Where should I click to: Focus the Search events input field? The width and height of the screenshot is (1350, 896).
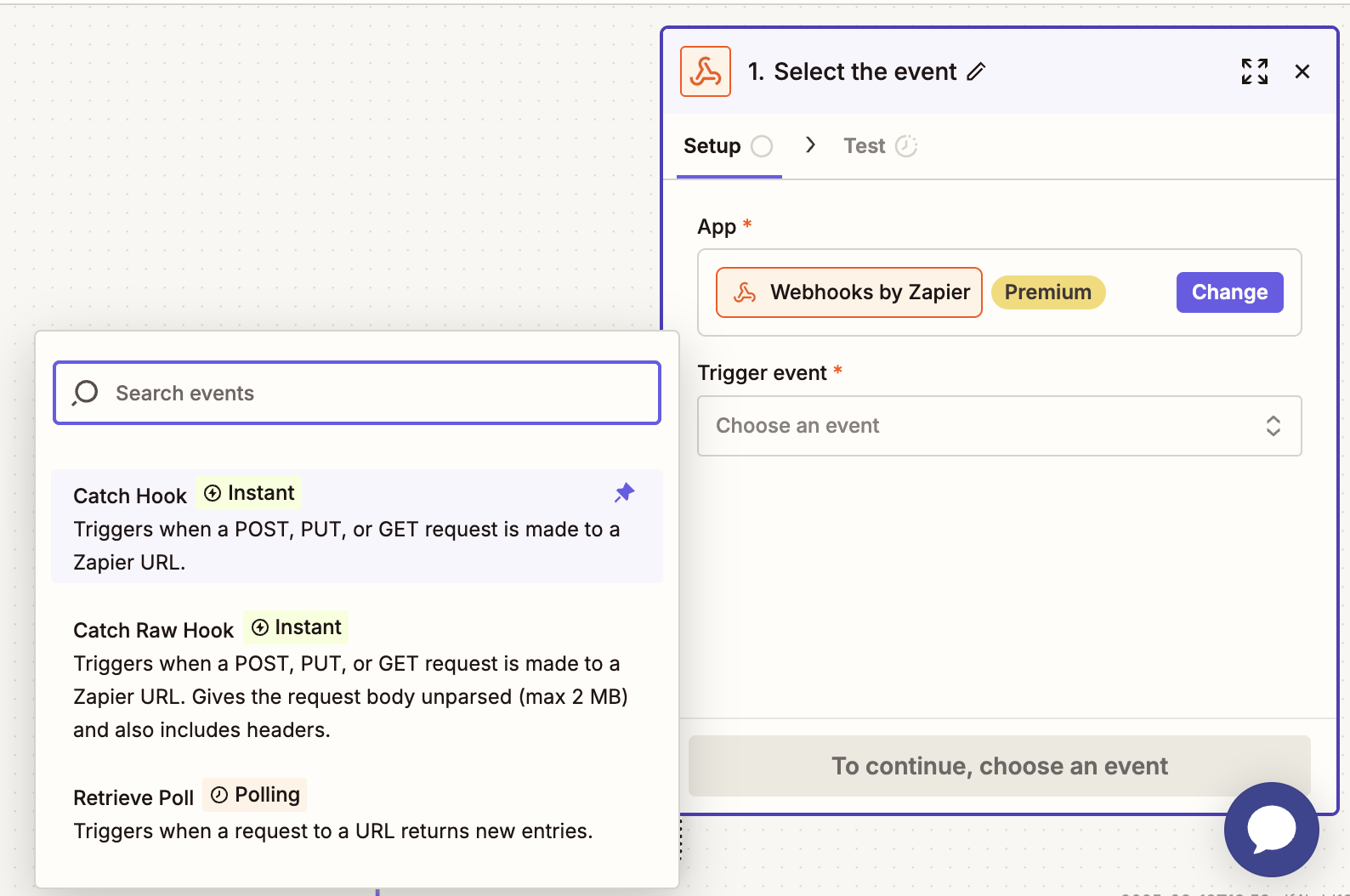357,393
